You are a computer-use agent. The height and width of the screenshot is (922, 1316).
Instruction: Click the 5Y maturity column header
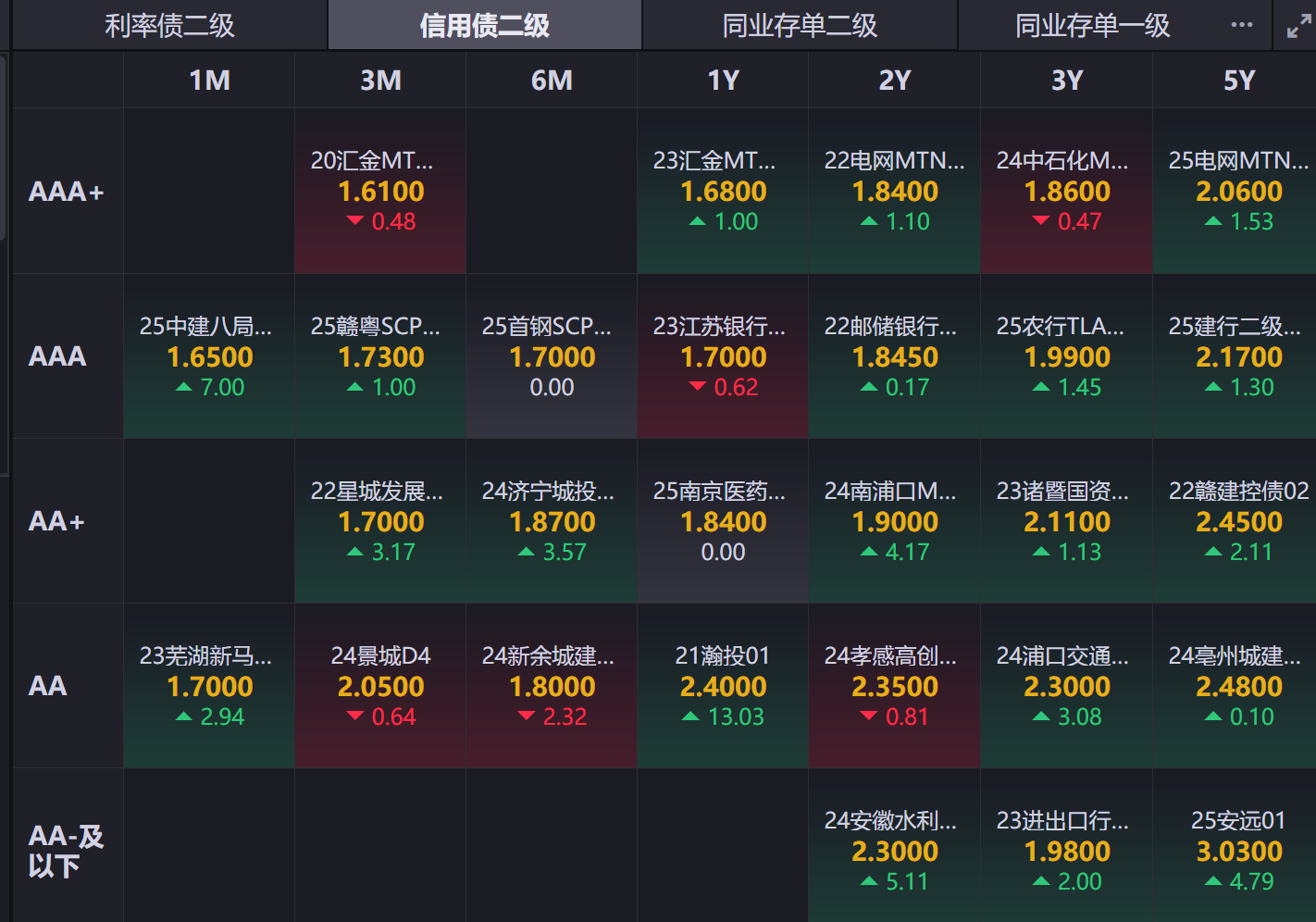click(x=1238, y=81)
